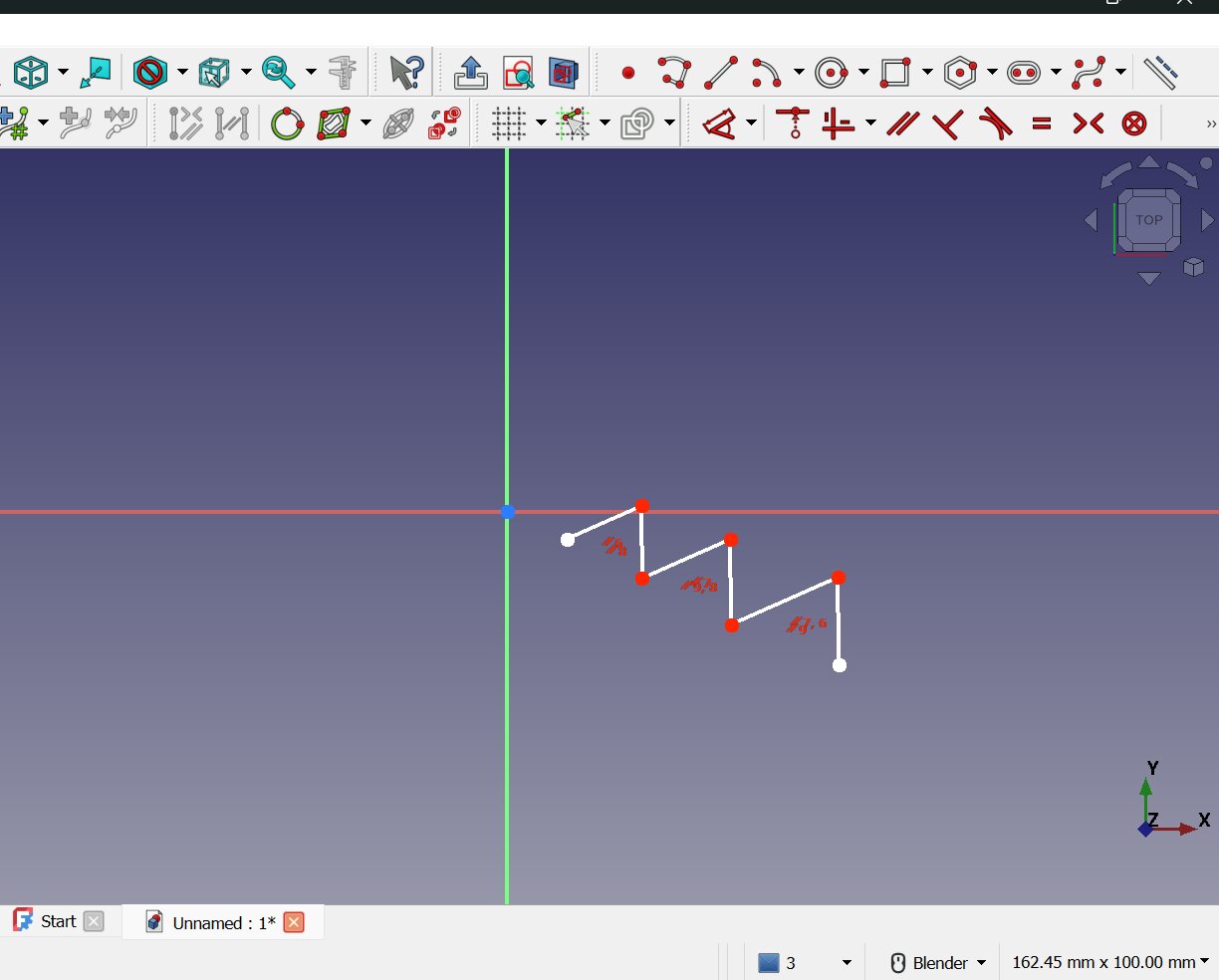Expand the circle tool dropdown
Image resolution: width=1219 pixels, height=980 pixels.
(863, 73)
